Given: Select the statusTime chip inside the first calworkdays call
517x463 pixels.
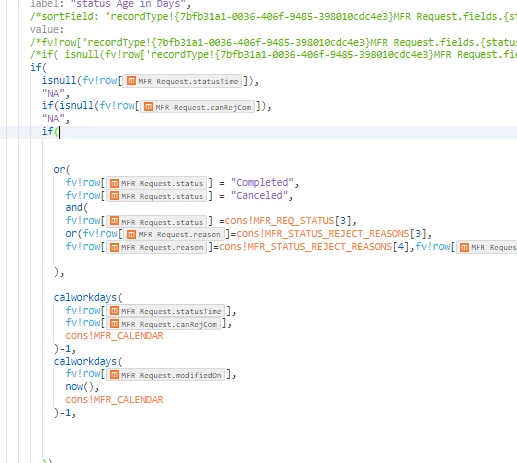Looking at the screenshot, I should [165, 311].
